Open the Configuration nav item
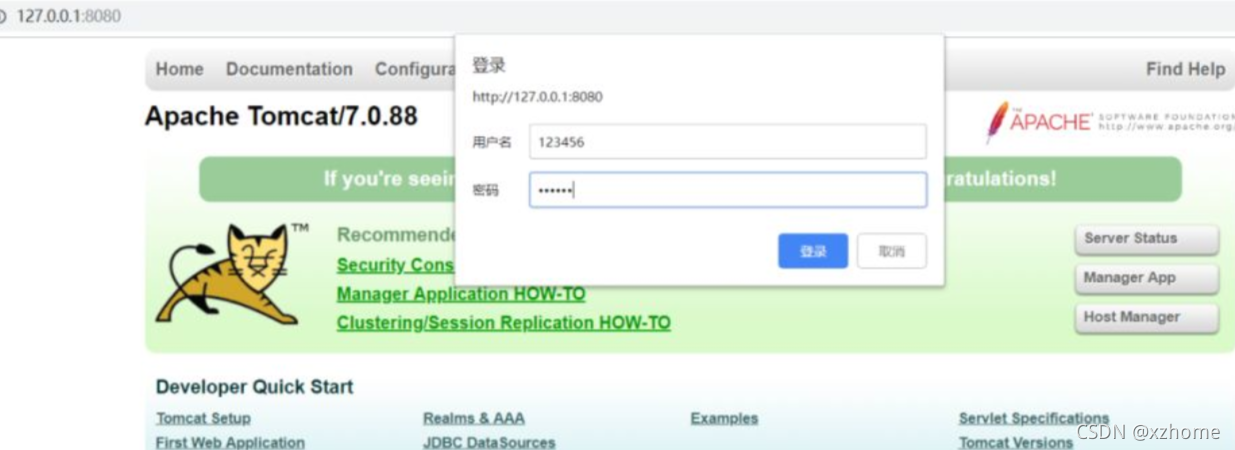This screenshot has height=450, width=1235. point(415,69)
